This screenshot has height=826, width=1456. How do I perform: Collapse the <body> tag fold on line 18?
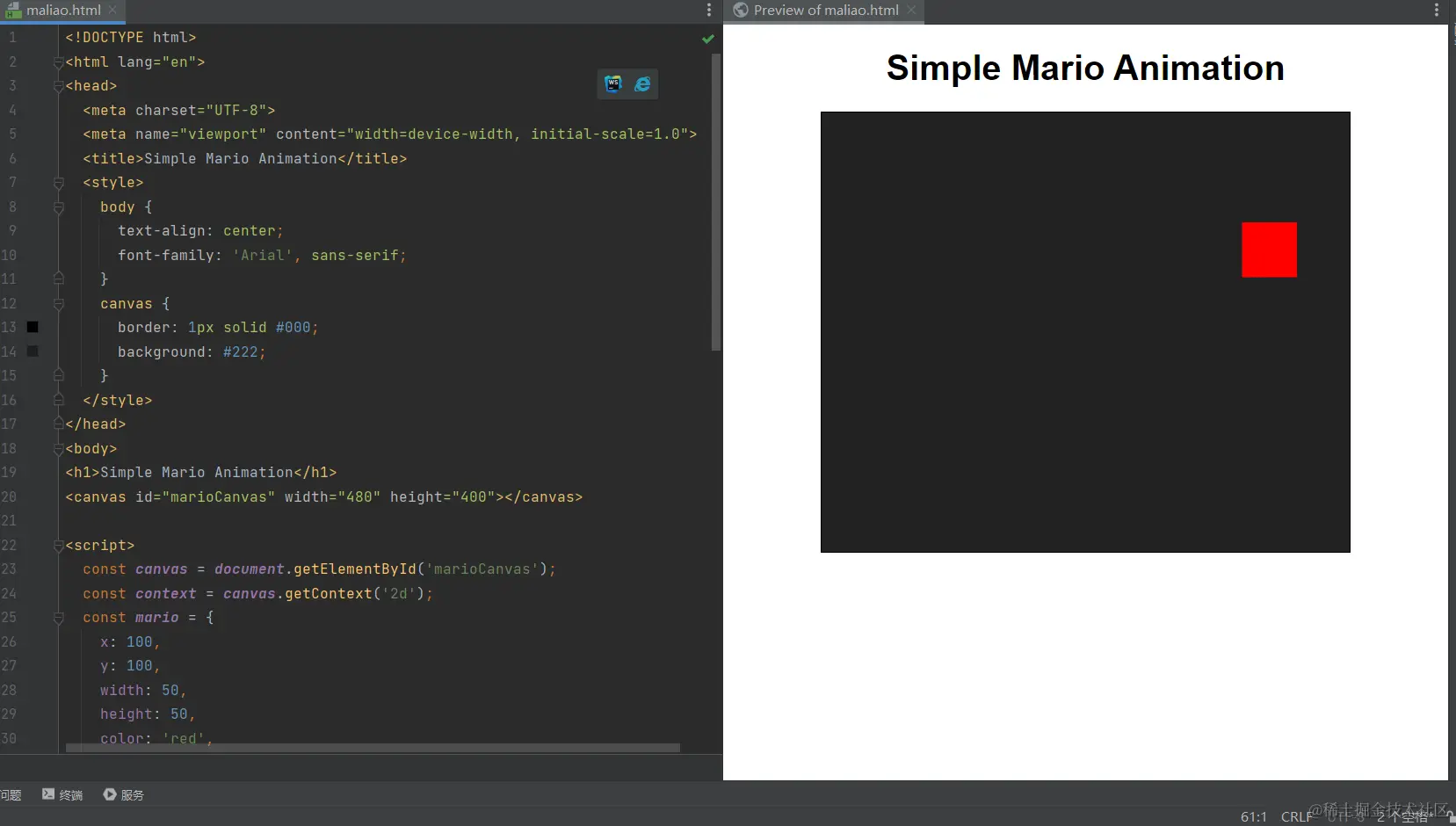pyautogui.click(x=58, y=449)
